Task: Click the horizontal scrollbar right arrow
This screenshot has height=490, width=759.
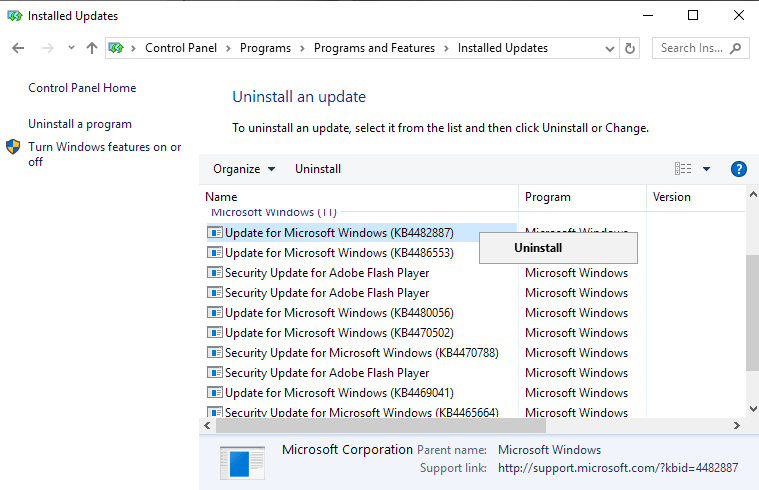Action: pyautogui.click(x=736, y=426)
